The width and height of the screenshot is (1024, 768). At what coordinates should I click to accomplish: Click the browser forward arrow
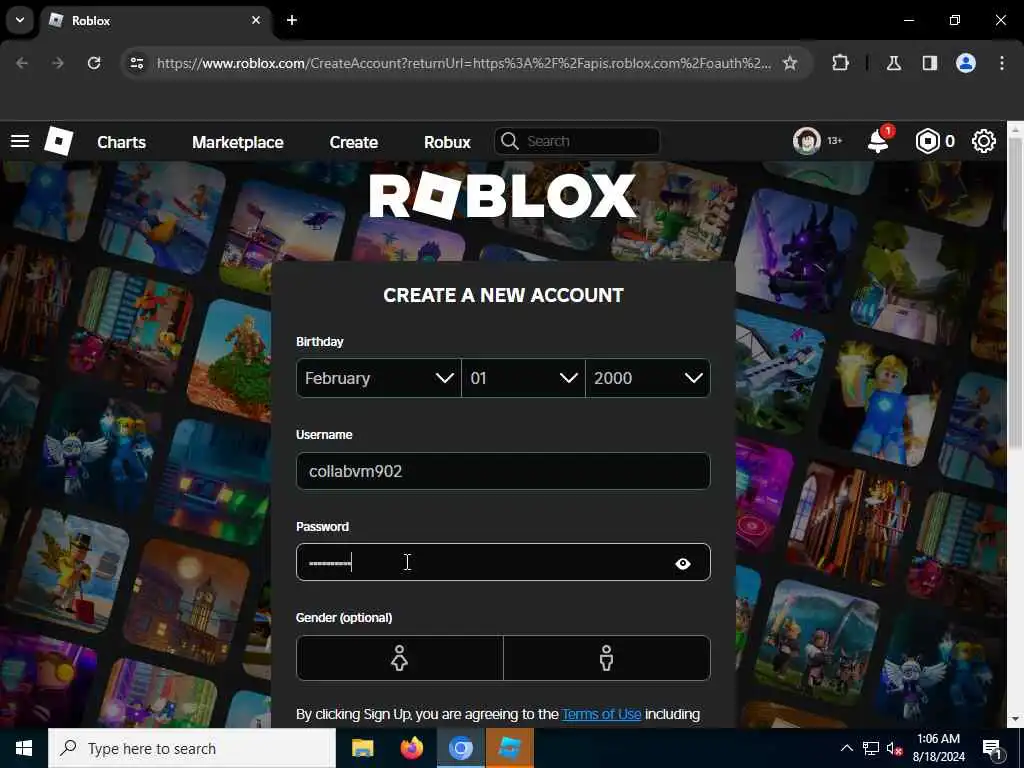(58, 63)
